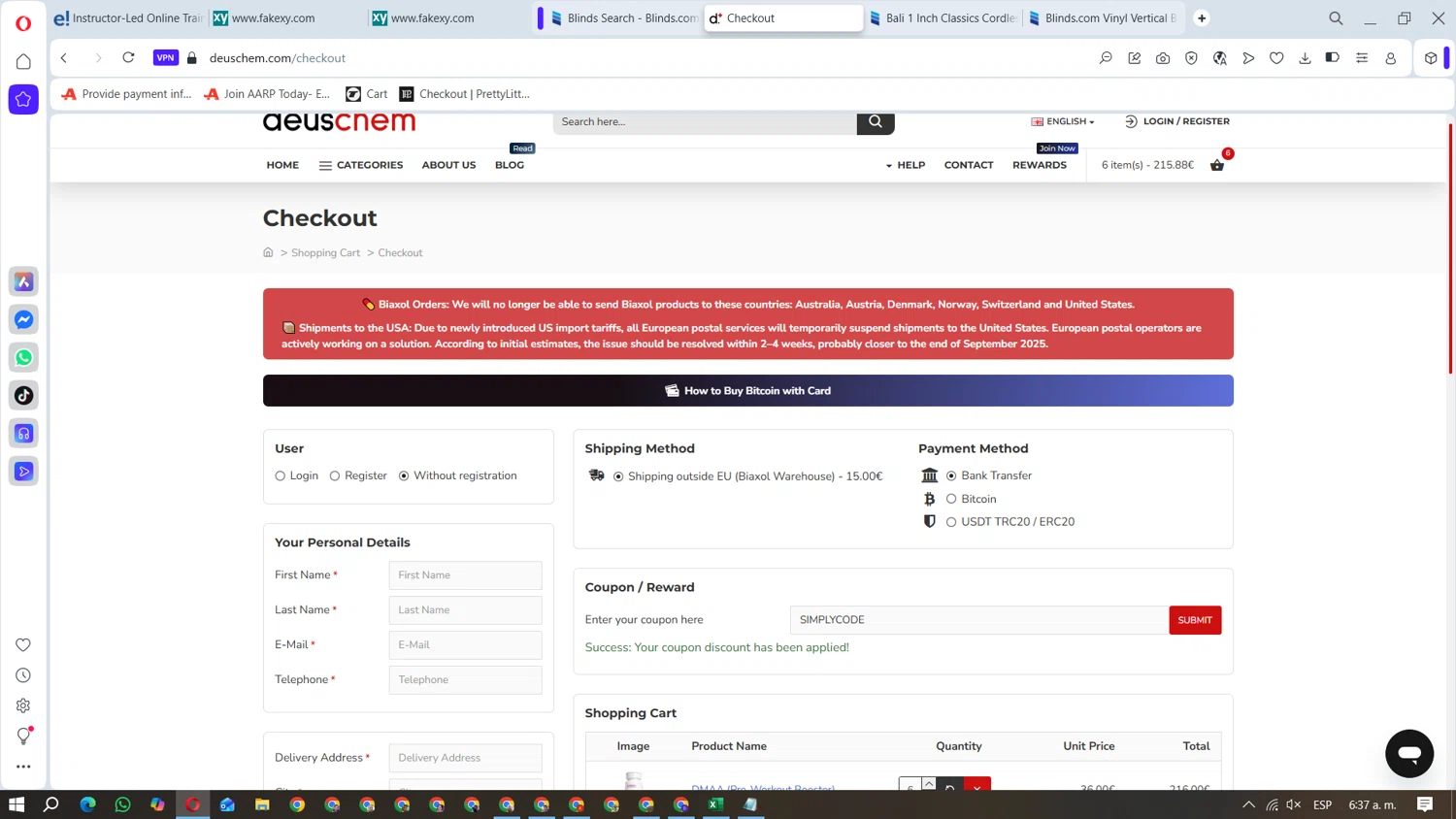
Task: Open browser profile account icon
Action: (x=1390, y=58)
